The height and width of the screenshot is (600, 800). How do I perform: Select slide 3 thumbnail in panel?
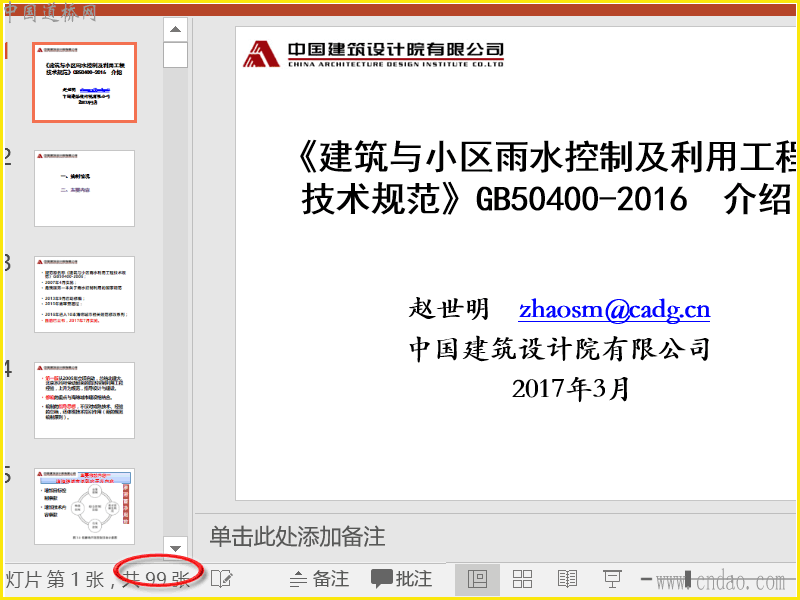(x=85, y=294)
